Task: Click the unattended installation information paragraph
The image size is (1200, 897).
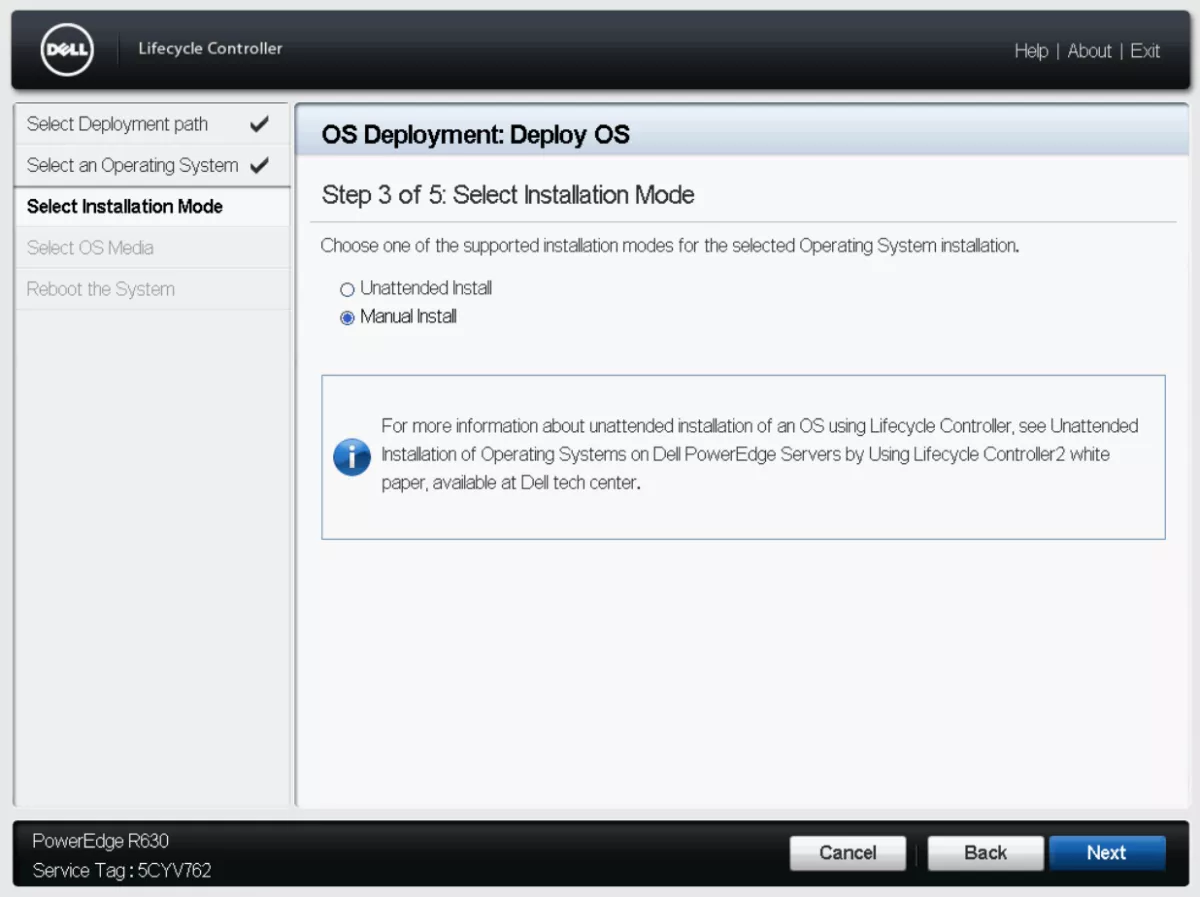Action: point(760,454)
